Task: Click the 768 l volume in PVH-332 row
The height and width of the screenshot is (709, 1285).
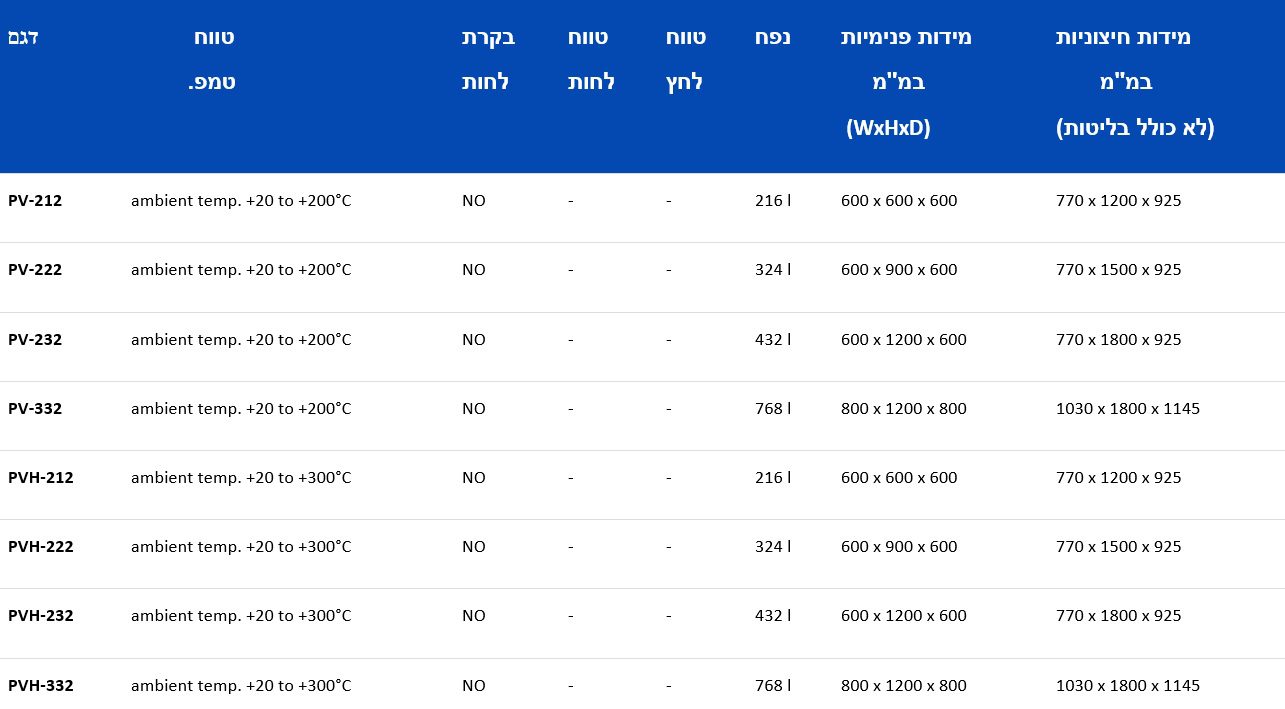Action: point(772,686)
